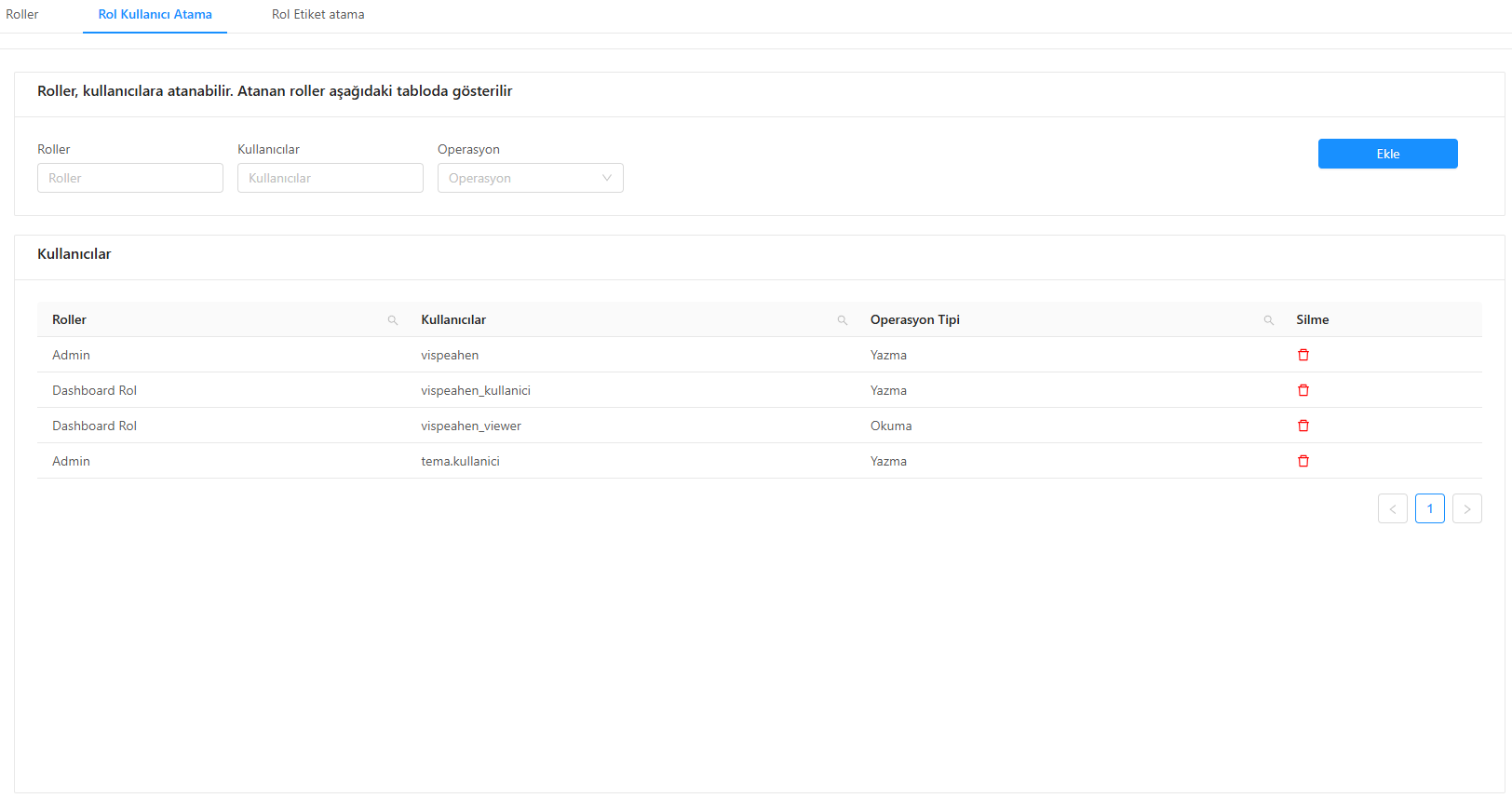Screen dimensions: 1512x798
Task: Open search filter in Kullanıcılar column header
Action: [x=843, y=320]
